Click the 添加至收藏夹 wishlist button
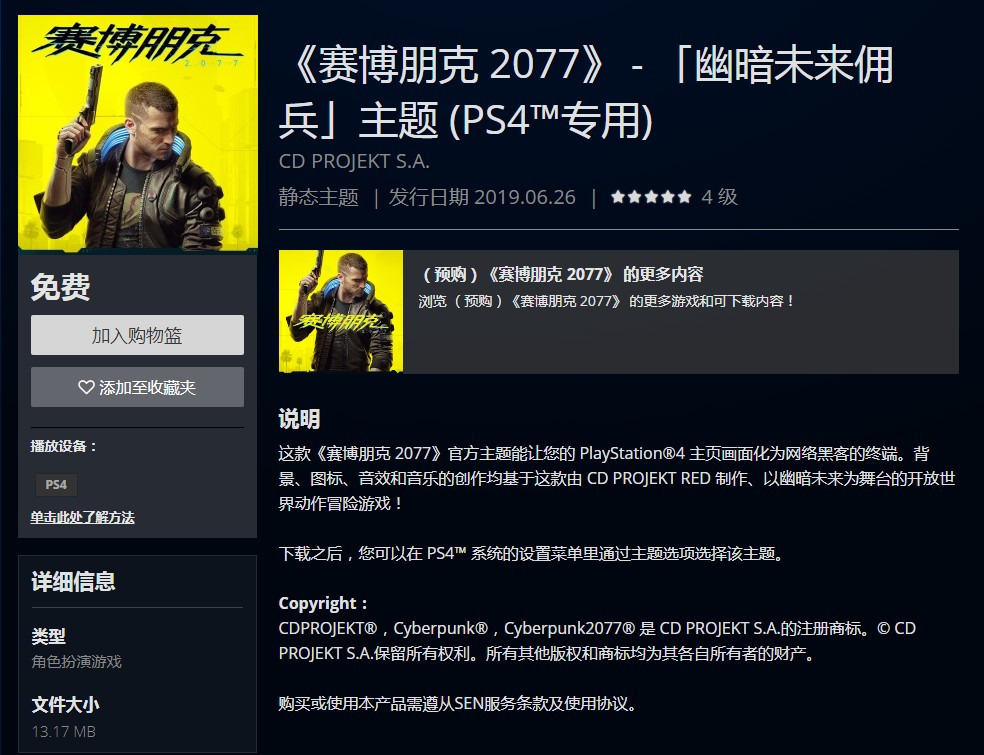Image resolution: width=984 pixels, height=755 pixels. point(137,387)
